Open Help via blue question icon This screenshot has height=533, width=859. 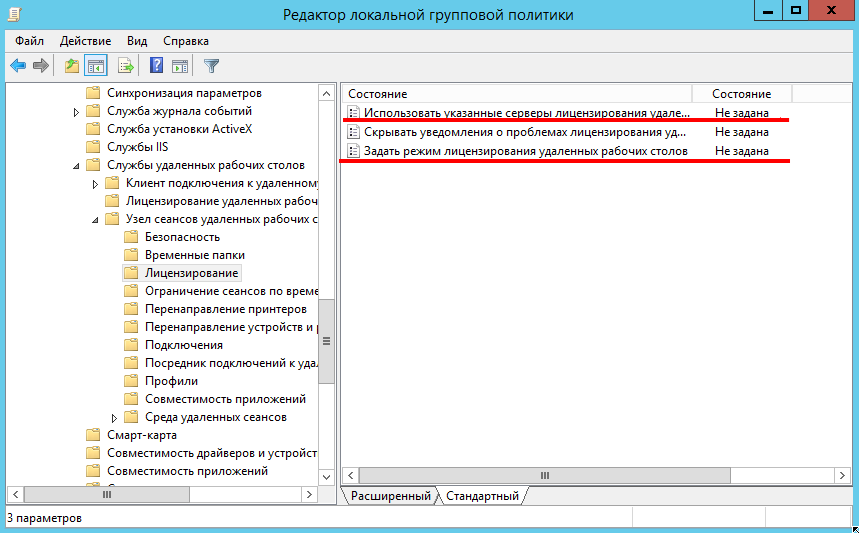[x=157, y=66]
